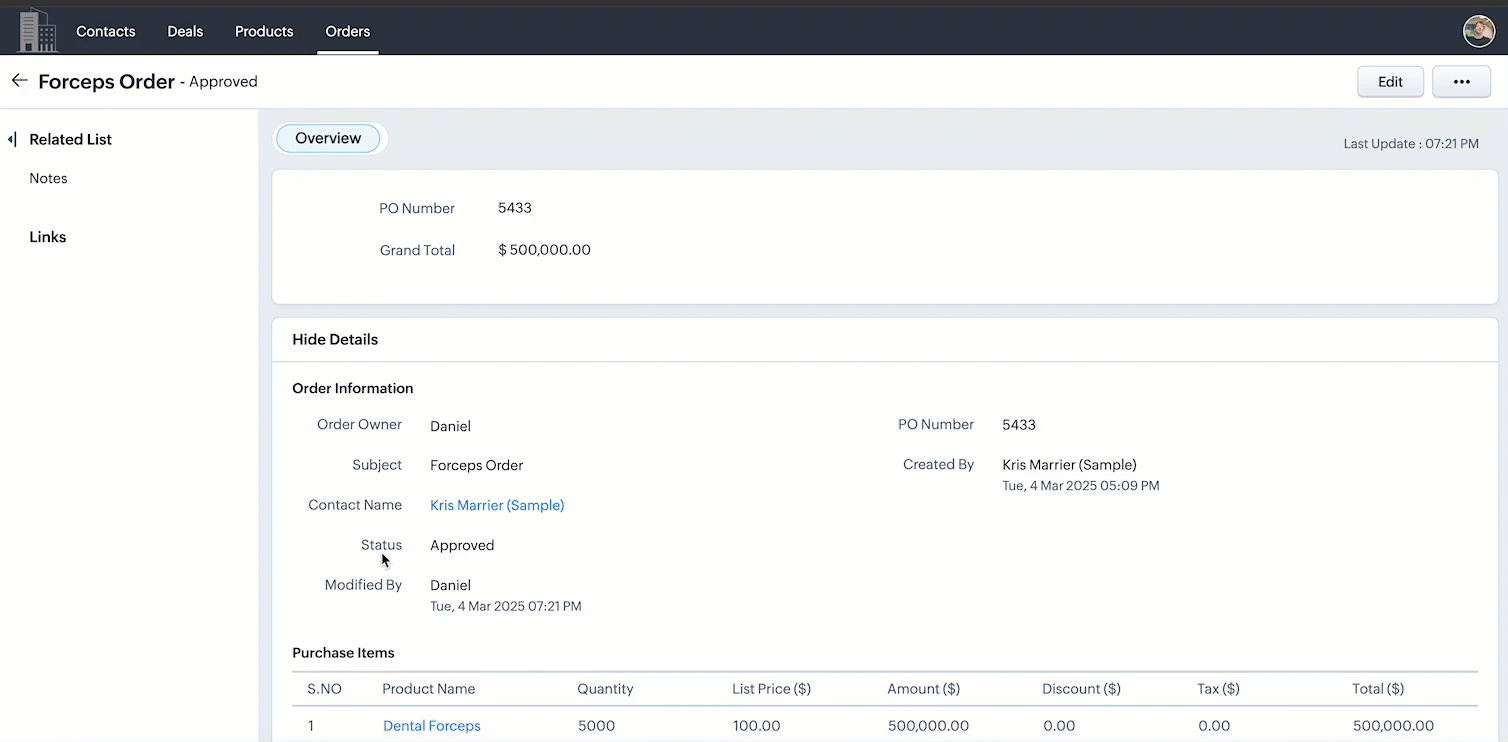Select the Links section heading
Screen dimensions: 1508x742
click(x=48, y=237)
